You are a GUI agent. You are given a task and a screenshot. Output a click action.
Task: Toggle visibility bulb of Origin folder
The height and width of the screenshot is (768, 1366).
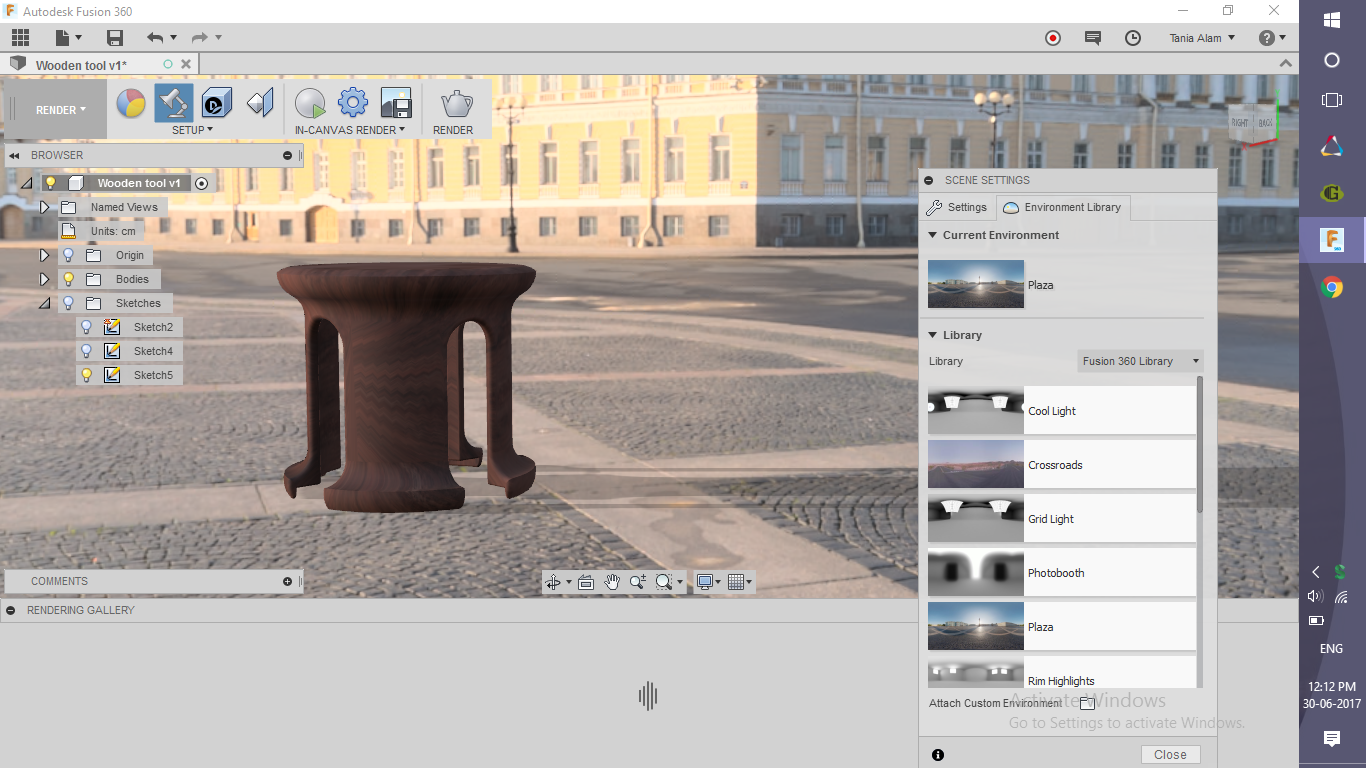[x=68, y=255]
